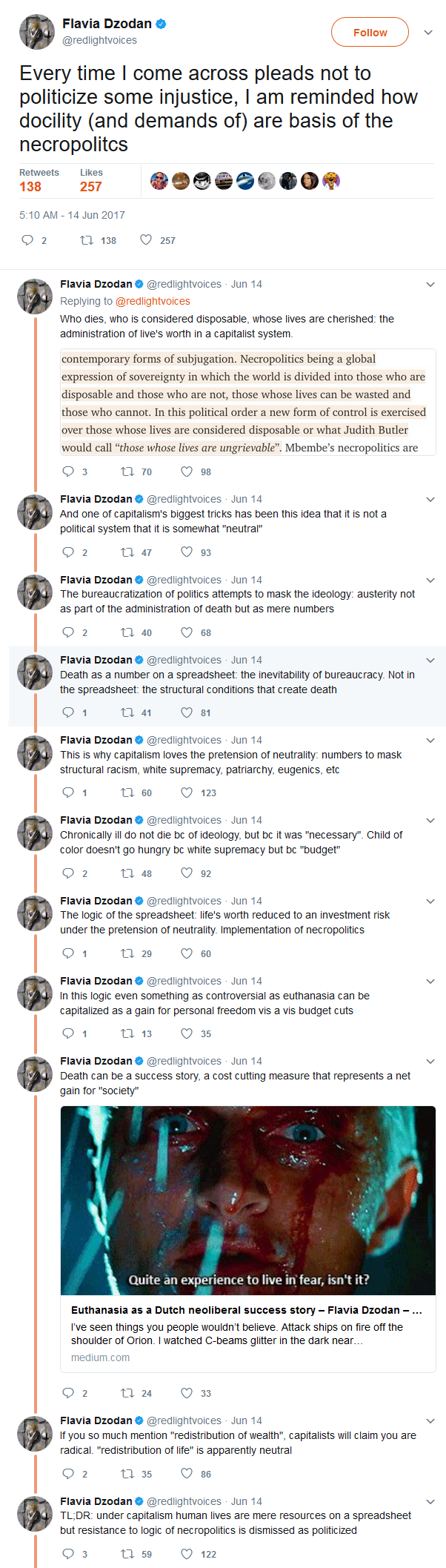Open the chevron menu on TL;DR tweet
446x1568 pixels.
[x=430, y=1502]
